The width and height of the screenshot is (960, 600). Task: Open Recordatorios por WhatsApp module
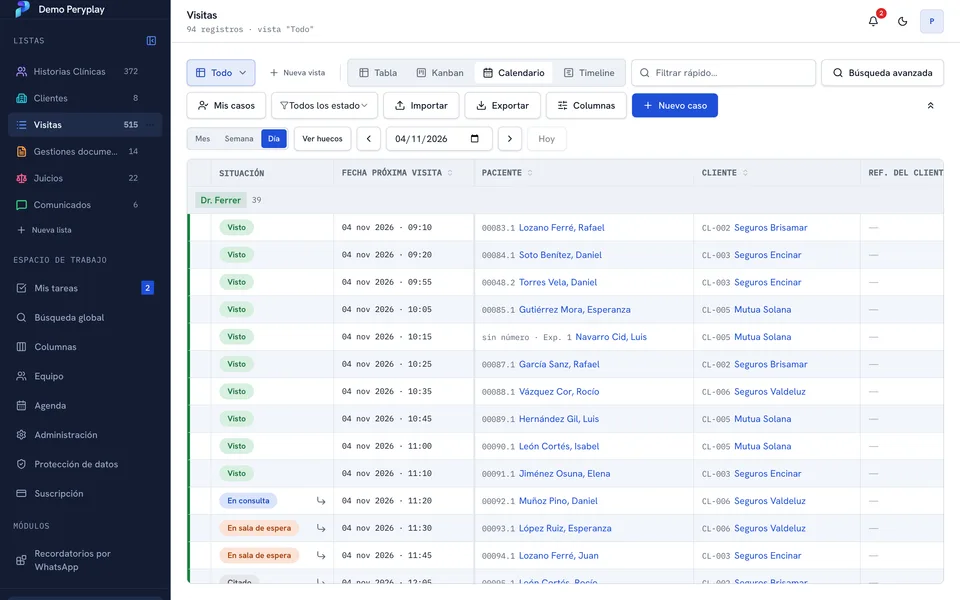(x=85, y=560)
